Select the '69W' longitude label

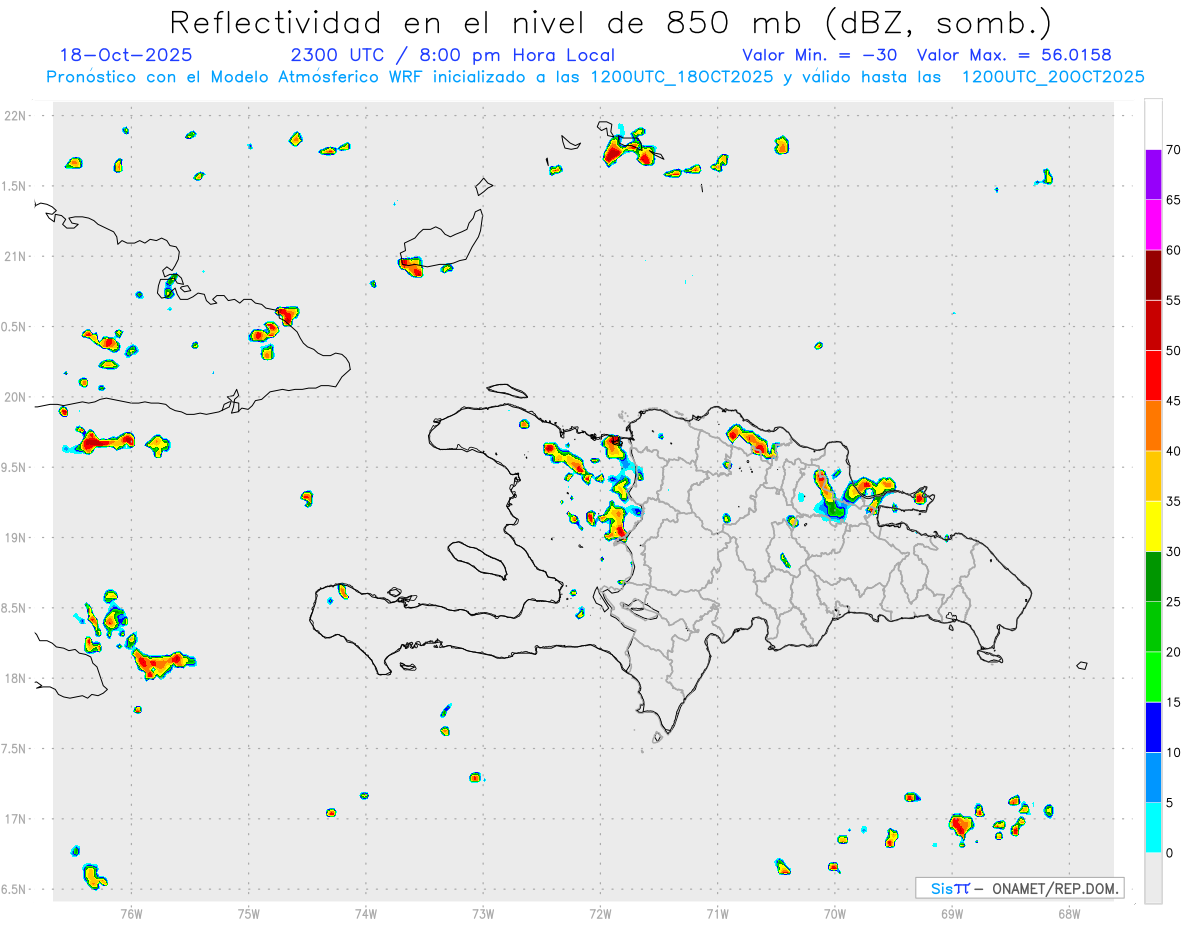click(952, 913)
